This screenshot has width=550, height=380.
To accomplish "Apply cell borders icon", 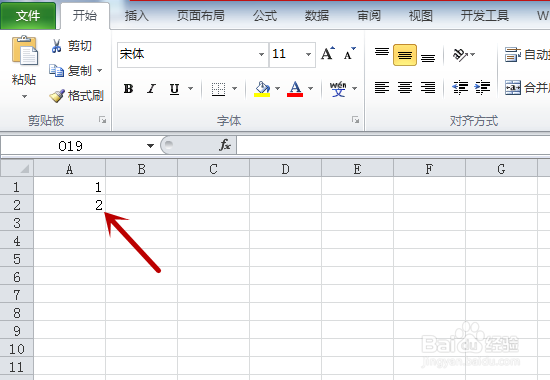I will (218, 88).
